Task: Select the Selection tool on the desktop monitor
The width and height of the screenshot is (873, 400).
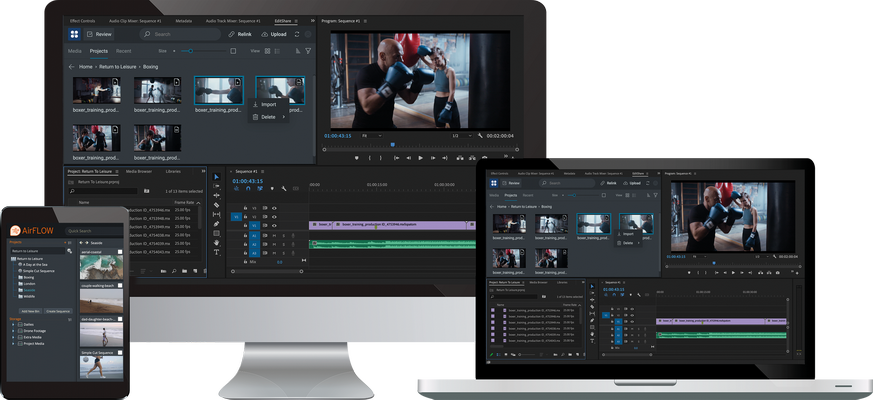Action: click(x=217, y=177)
